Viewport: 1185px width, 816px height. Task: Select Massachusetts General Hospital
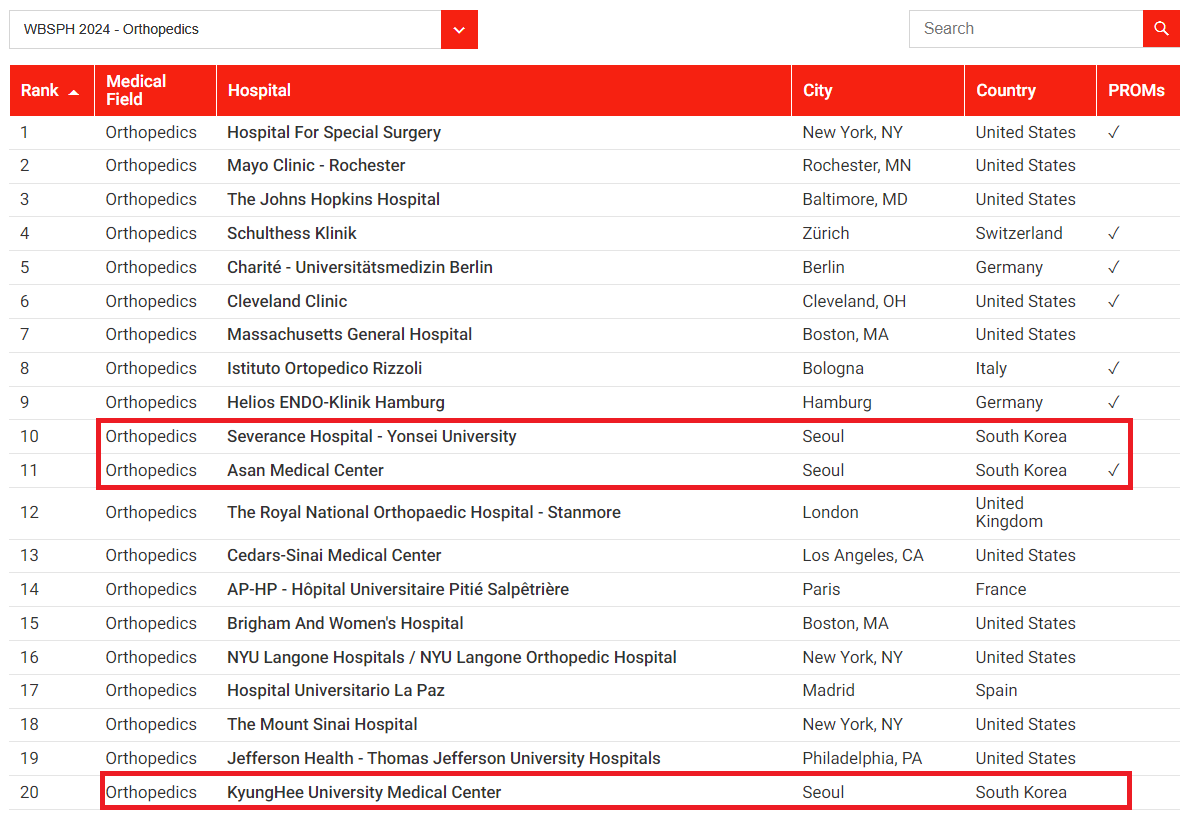pyautogui.click(x=349, y=335)
